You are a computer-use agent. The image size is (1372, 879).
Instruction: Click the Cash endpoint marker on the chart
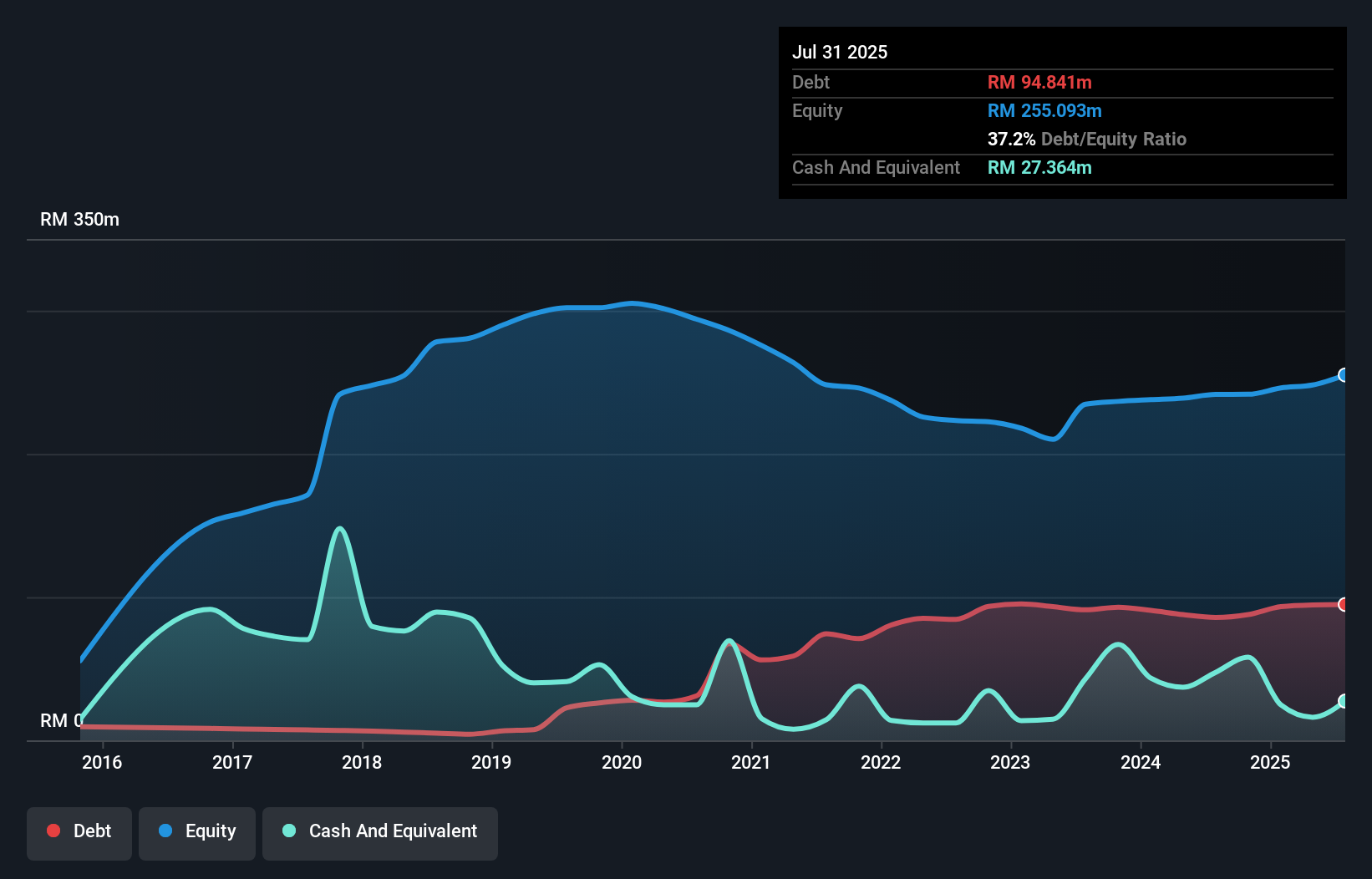(x=1343, y=703)
